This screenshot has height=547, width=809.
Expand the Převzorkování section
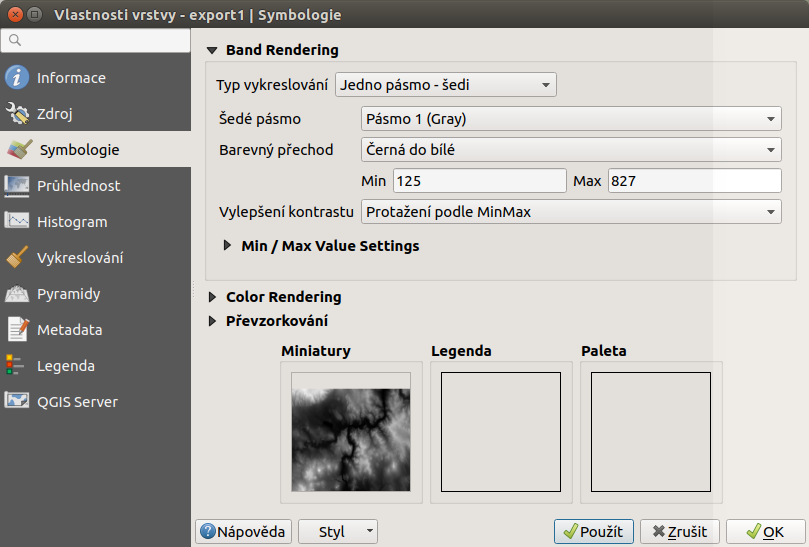(212, 321)
